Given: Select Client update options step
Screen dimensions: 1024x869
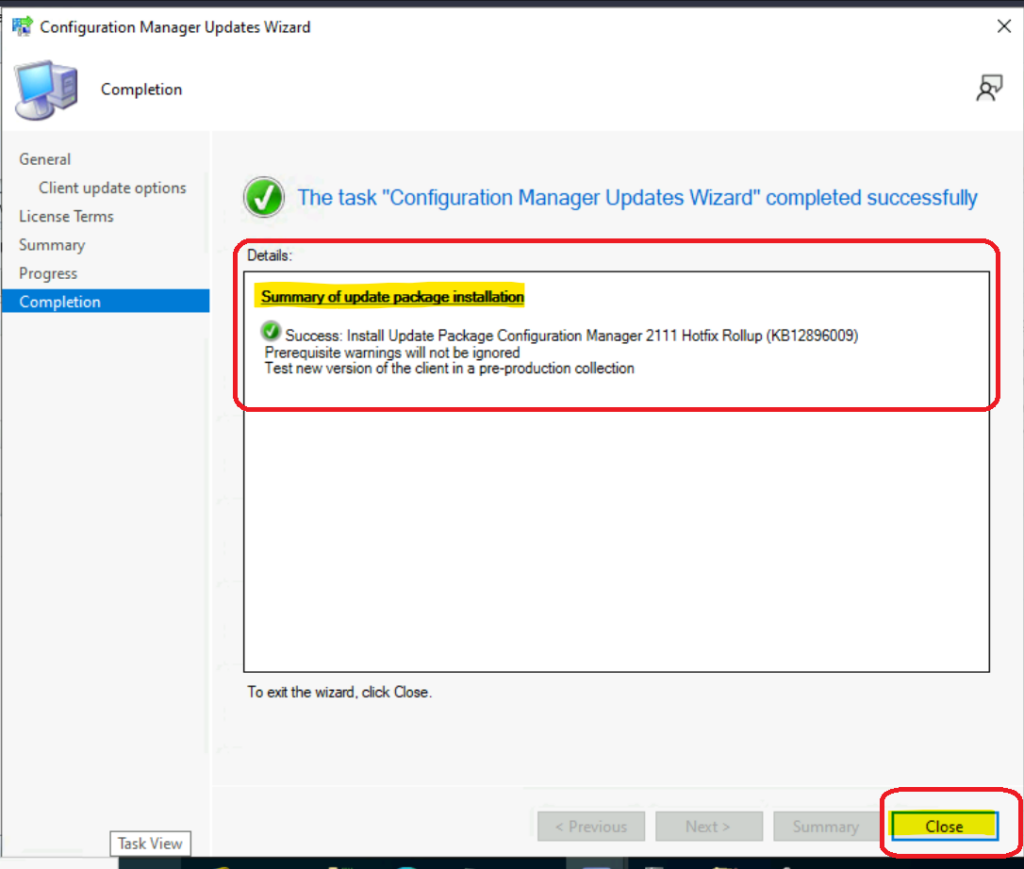Looking at the screenshot, I should [x=112, y=188].
